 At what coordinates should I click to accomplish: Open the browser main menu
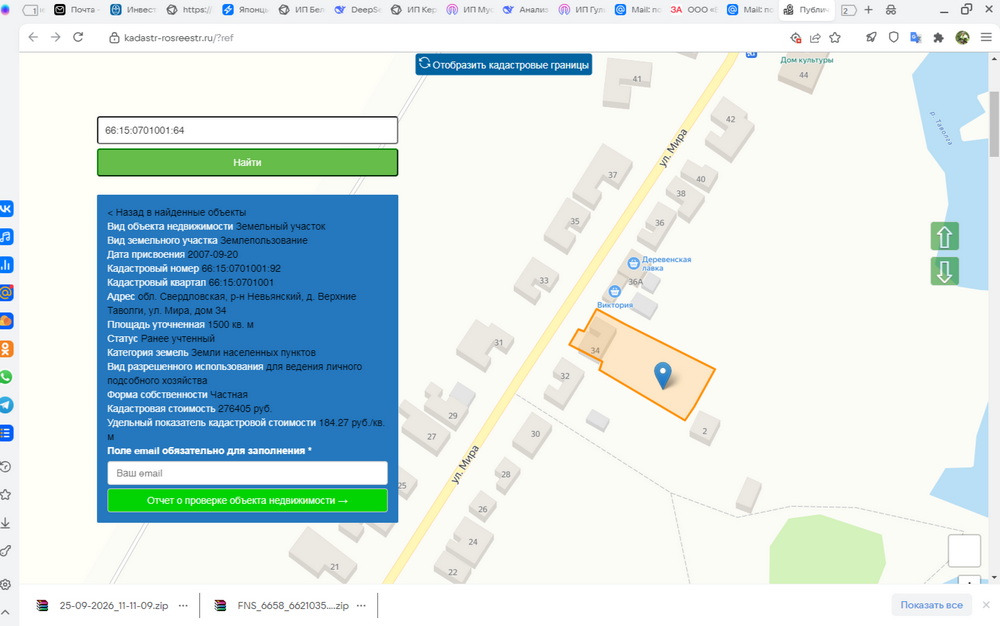tap(986, 38)
